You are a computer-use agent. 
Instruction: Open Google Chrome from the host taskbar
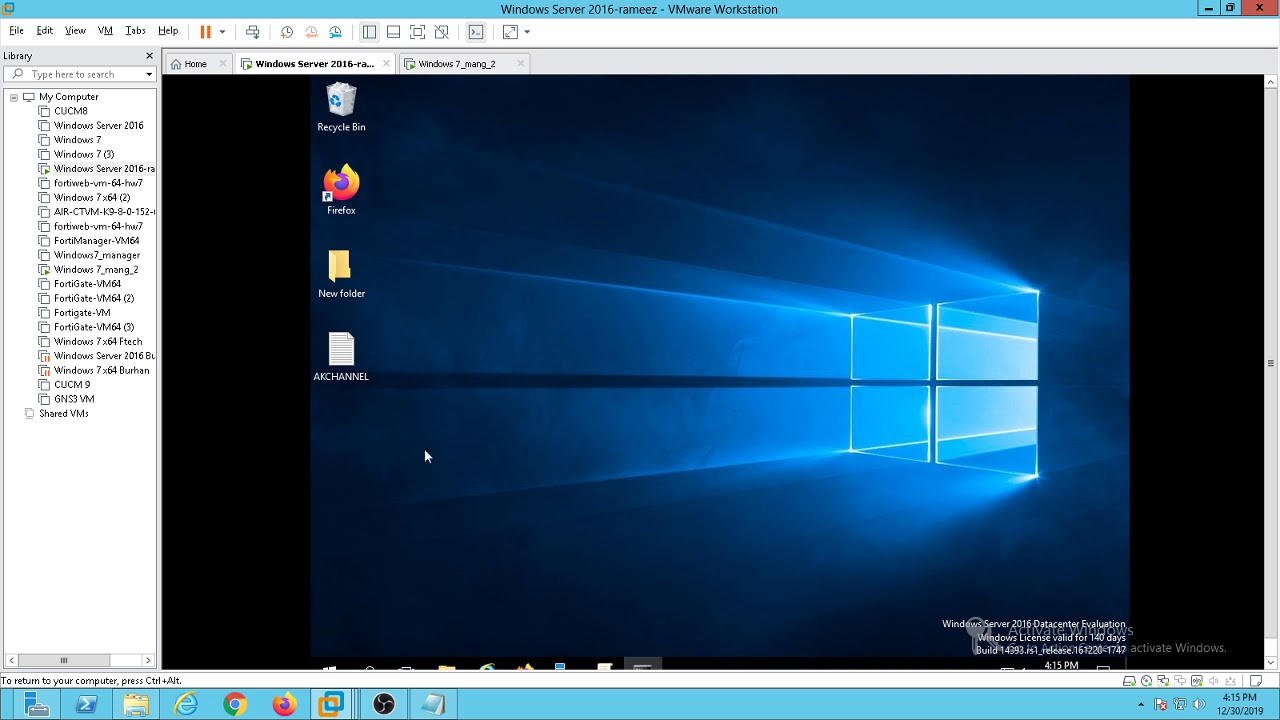click(235, 705)
